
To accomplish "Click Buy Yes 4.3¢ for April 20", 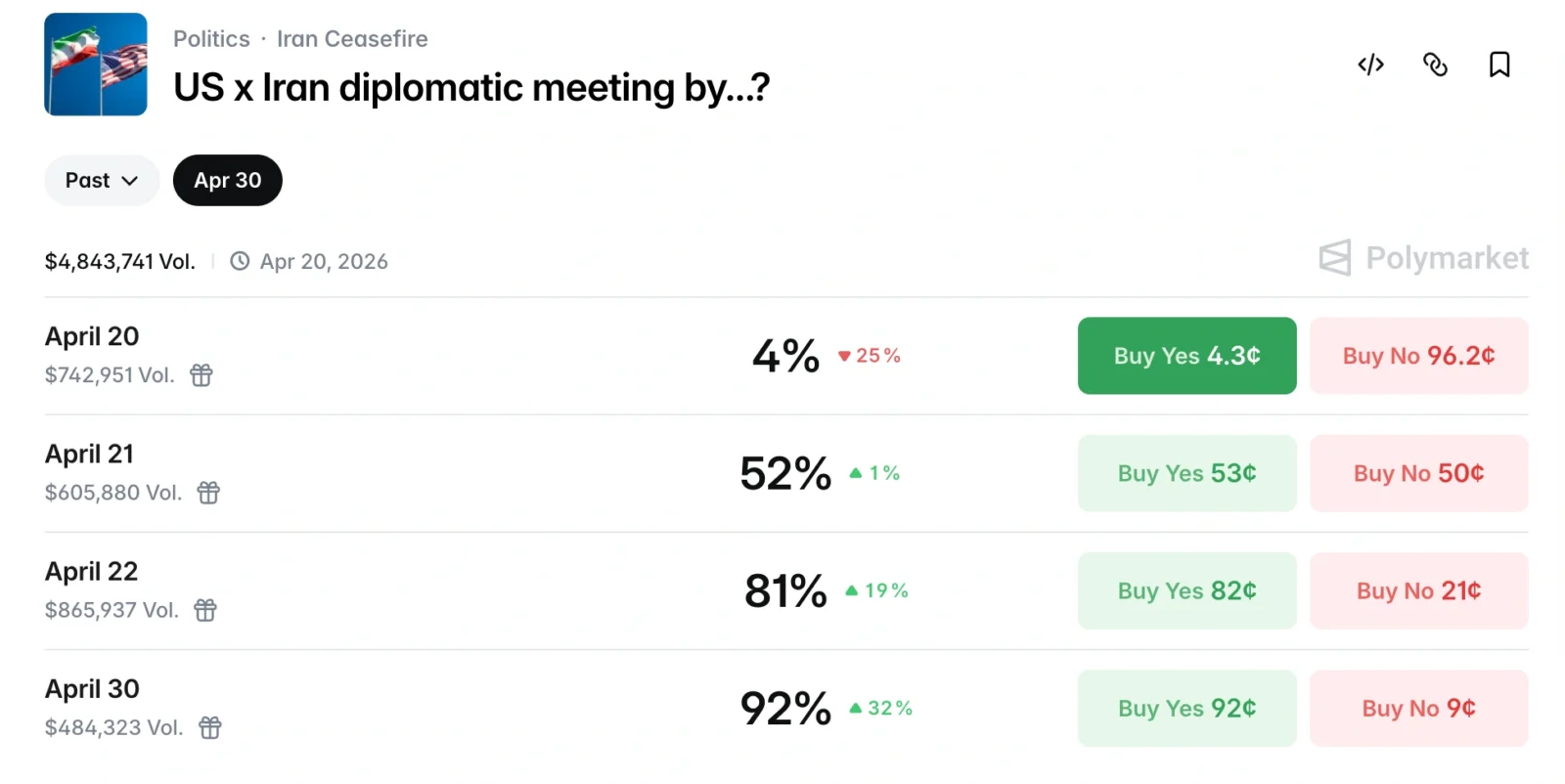I will (1185, 356).
